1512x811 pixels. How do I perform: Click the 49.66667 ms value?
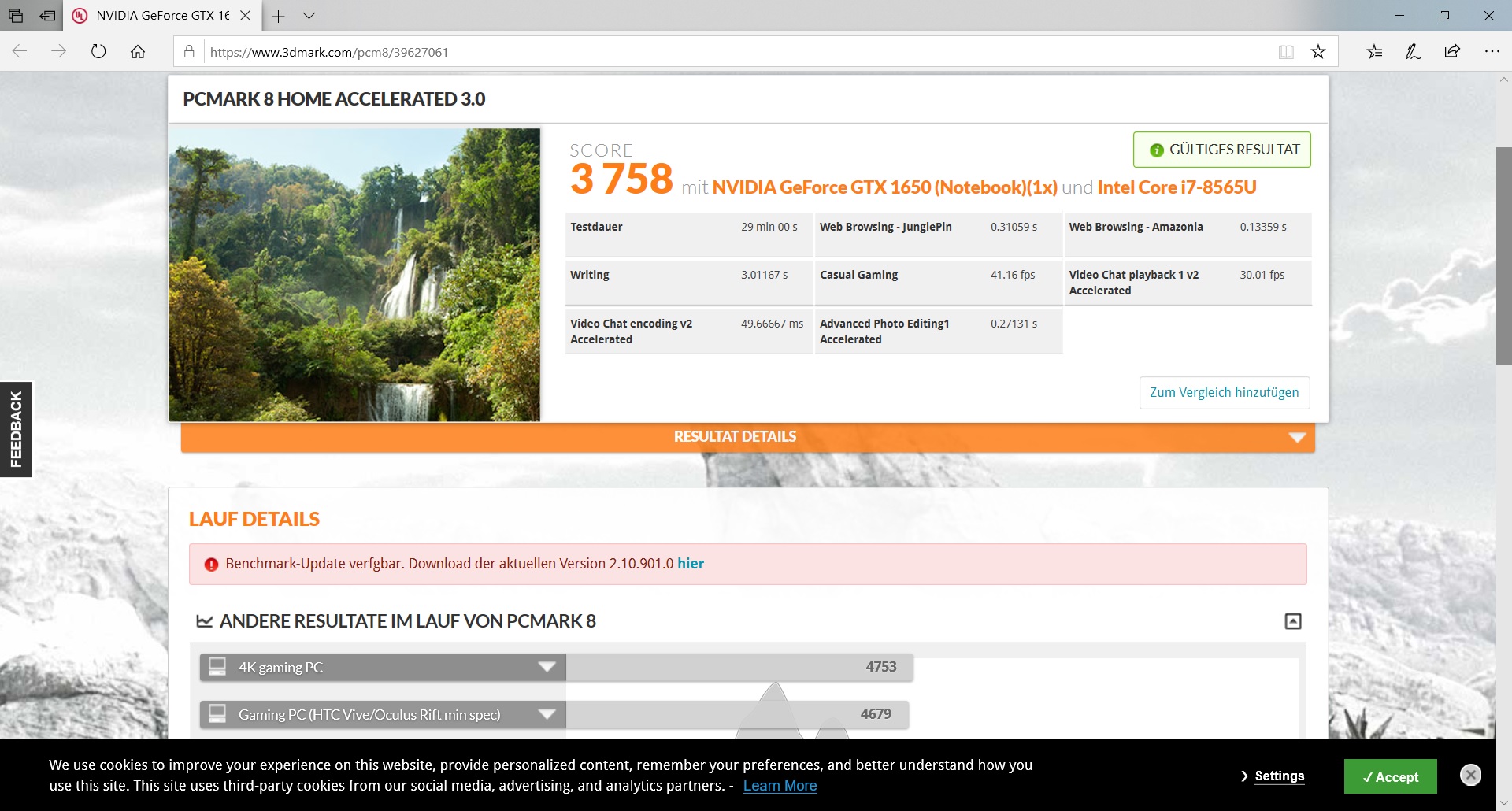pyautogui.click(x=772, y=324)
